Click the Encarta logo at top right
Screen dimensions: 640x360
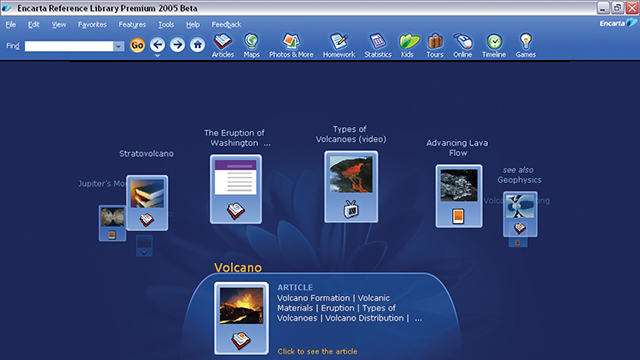click(x=618, y=23)
